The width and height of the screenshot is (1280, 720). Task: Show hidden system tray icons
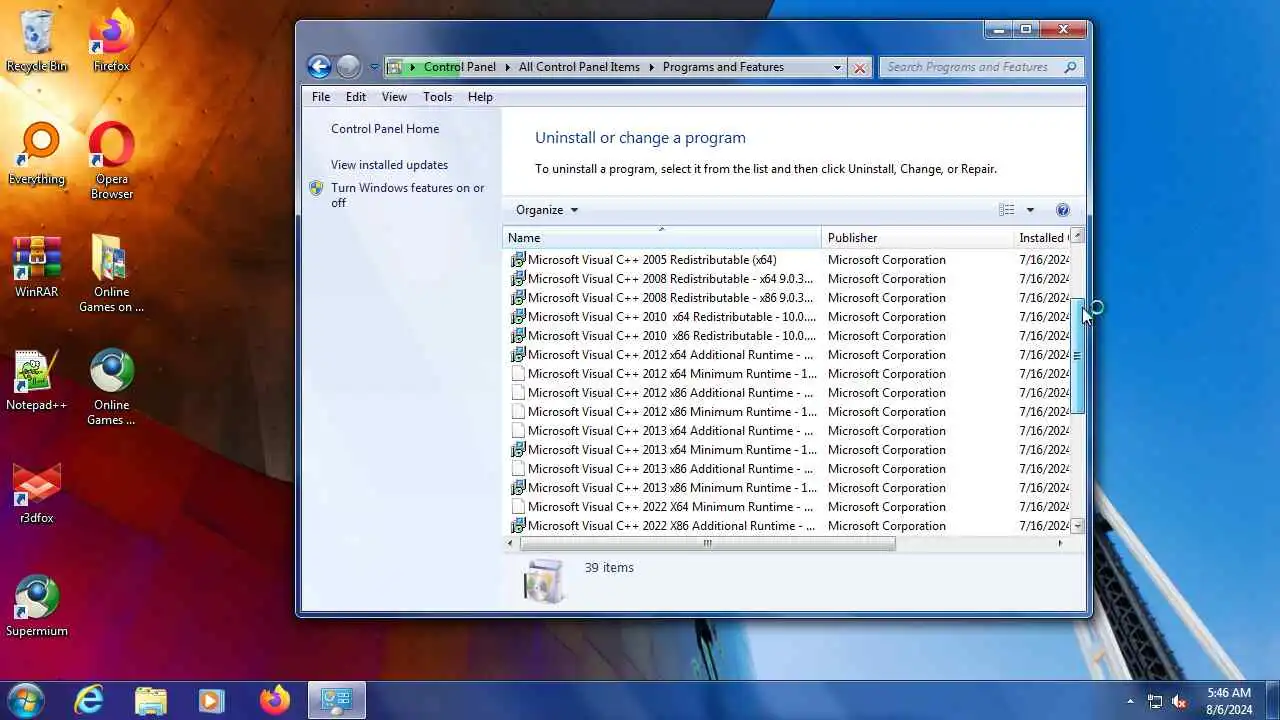[1131, 701]
